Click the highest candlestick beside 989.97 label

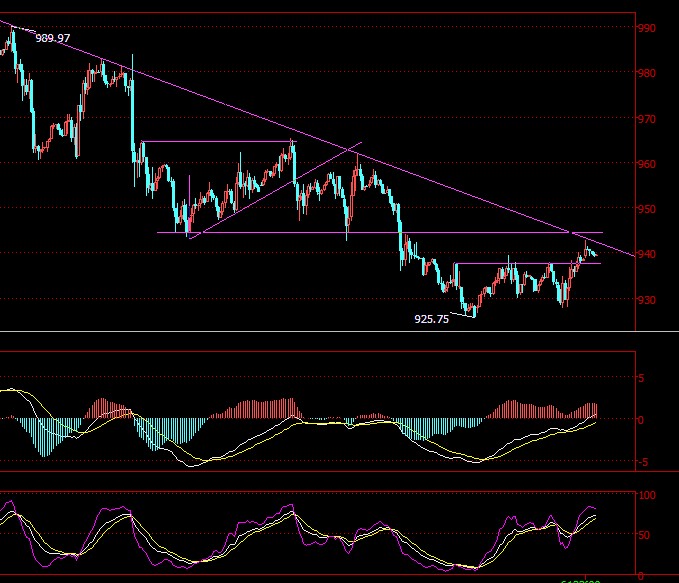12,38
